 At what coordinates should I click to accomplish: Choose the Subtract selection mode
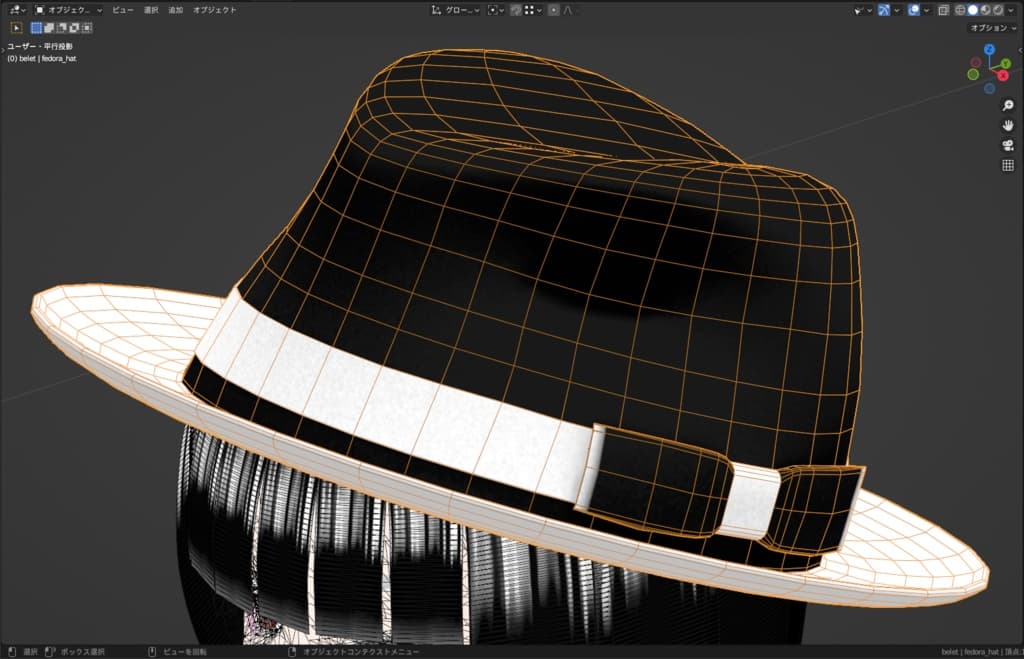click(61, 28)
